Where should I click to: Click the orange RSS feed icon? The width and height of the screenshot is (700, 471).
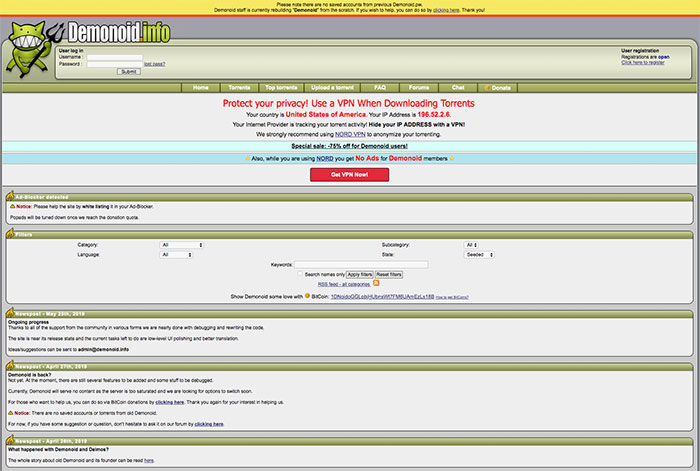click(376, 283)
